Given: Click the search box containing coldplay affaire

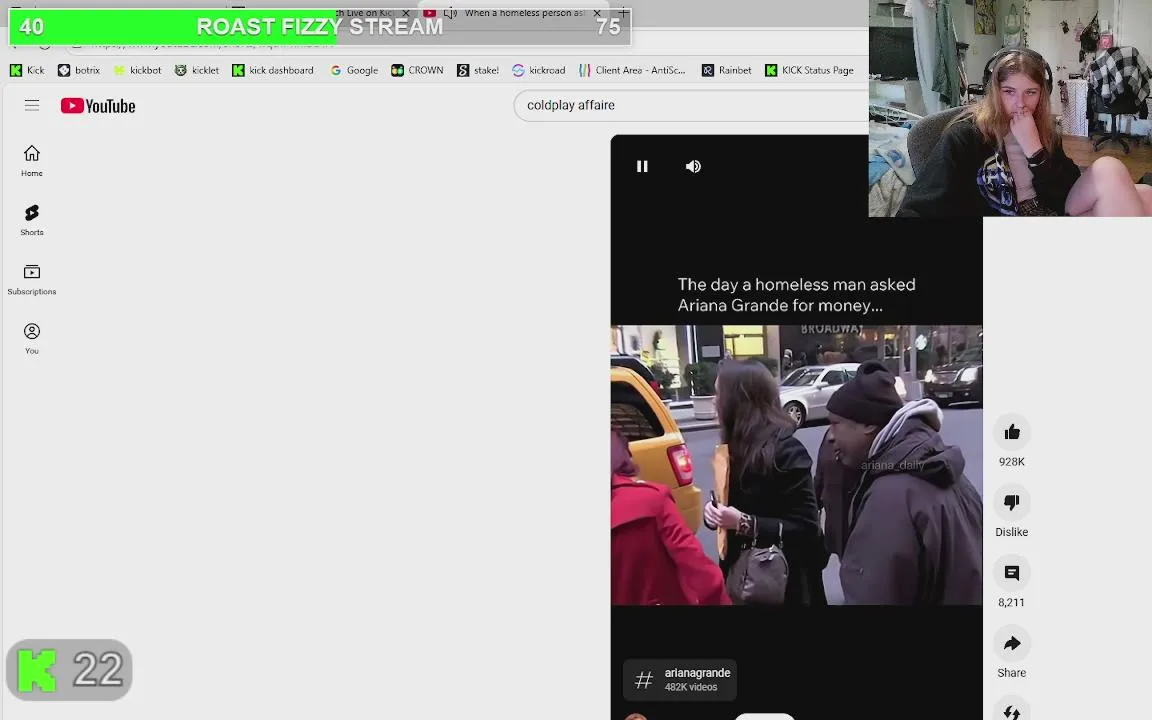Looking at the screenshot, I should [691, 105].
